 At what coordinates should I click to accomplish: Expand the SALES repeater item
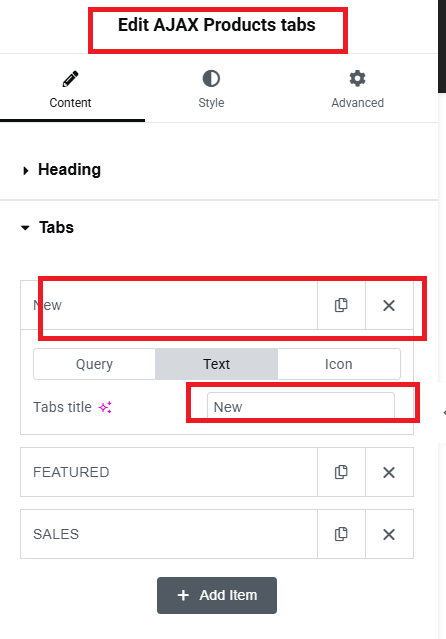tap(169, 534)
